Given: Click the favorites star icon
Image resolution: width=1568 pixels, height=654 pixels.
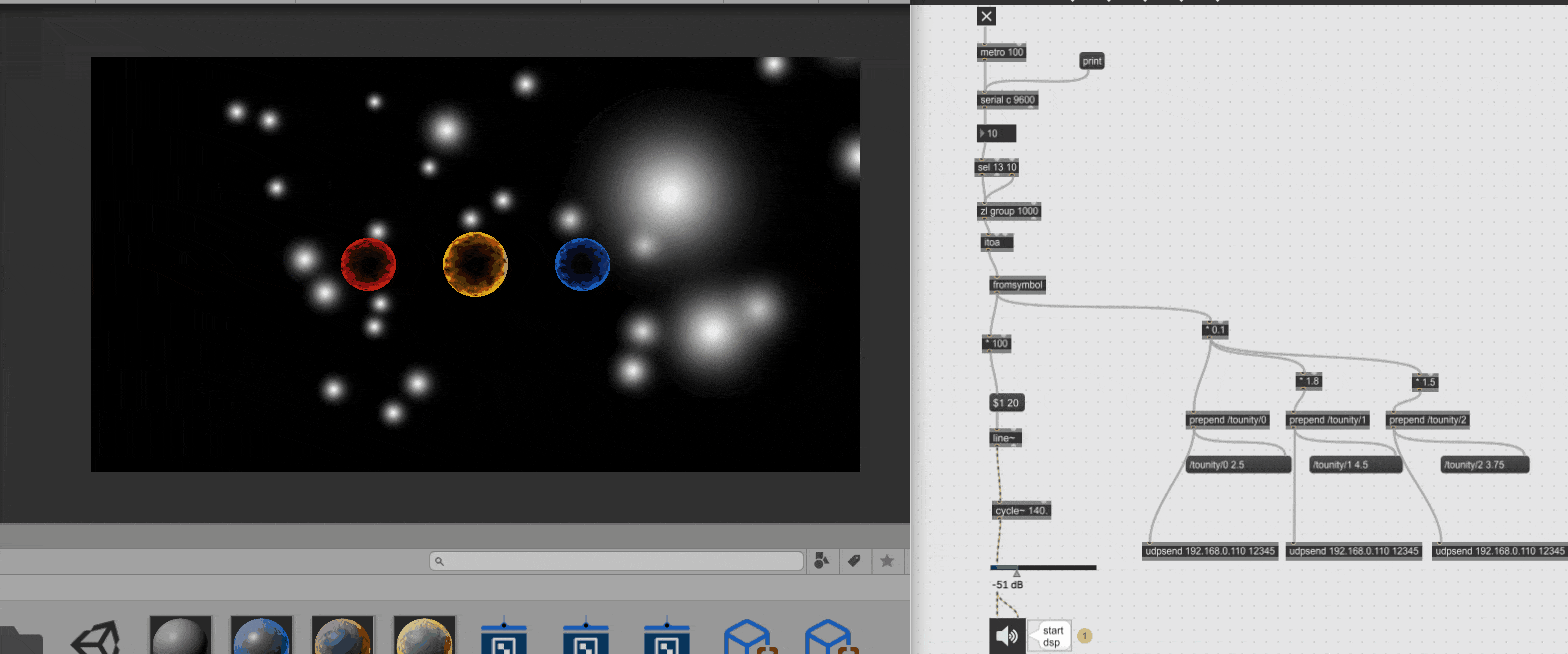Looking at the screenshot, I should click(x=887, y=561).
